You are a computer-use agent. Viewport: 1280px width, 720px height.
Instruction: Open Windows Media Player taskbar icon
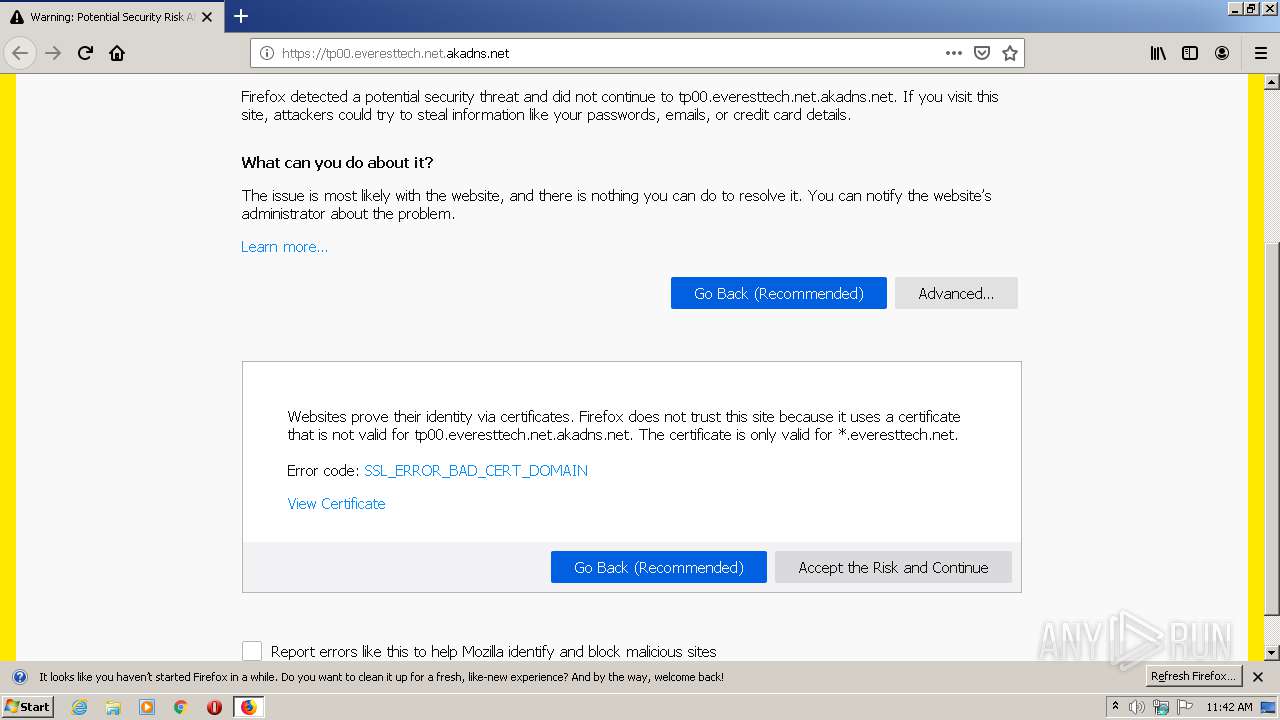coord(147,707)
